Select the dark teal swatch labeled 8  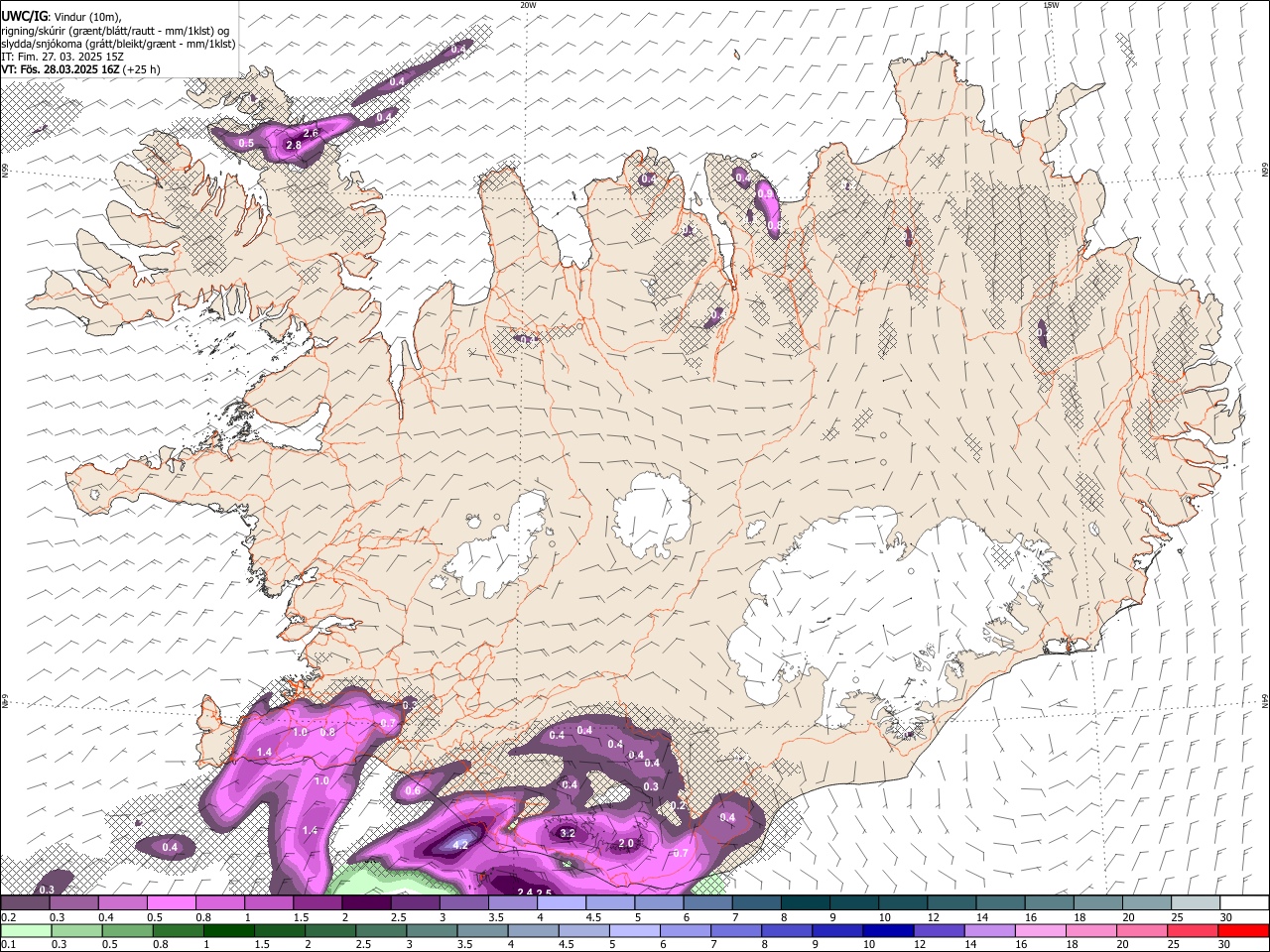804,903
